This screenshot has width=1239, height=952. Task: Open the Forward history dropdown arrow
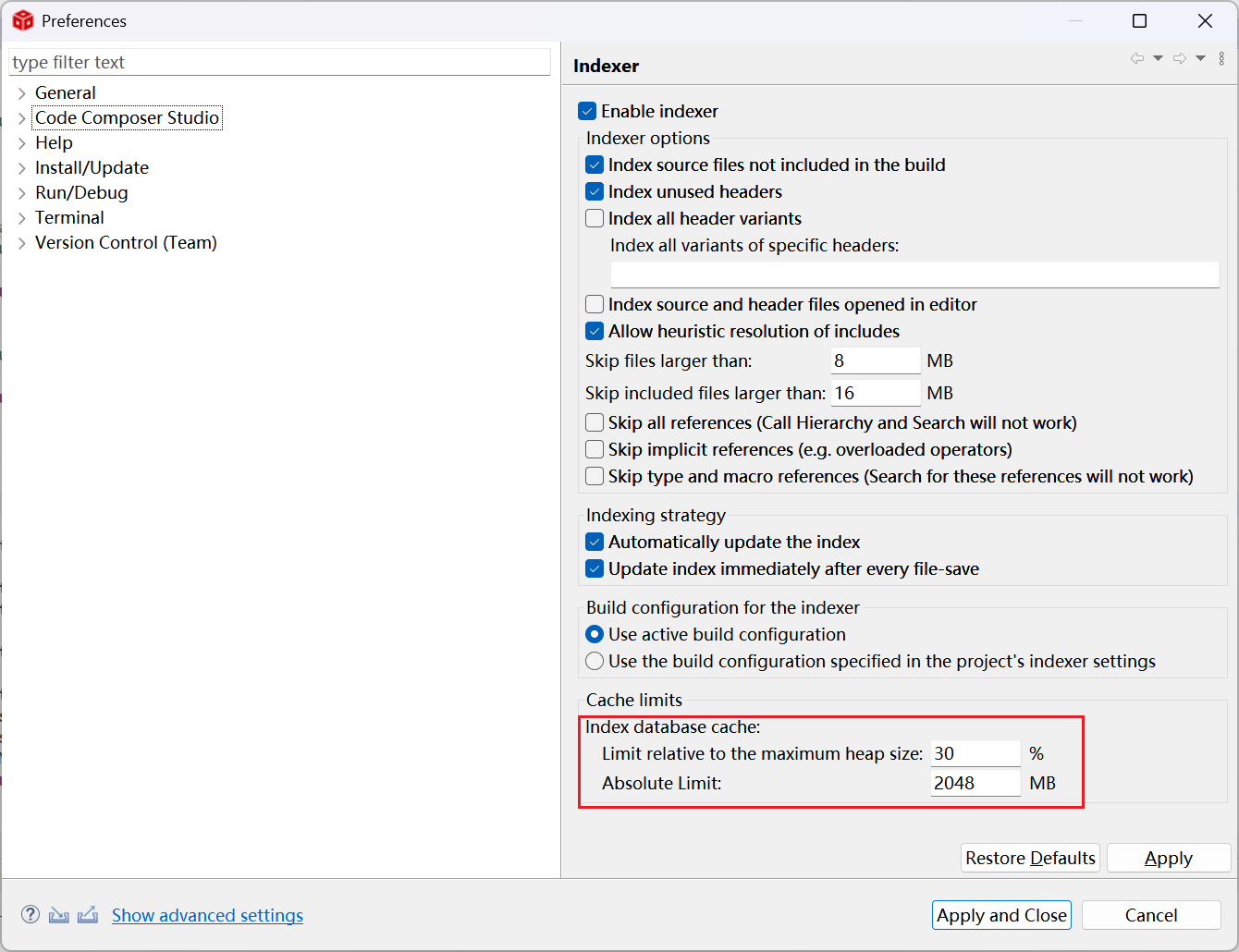coord(1200,58)
